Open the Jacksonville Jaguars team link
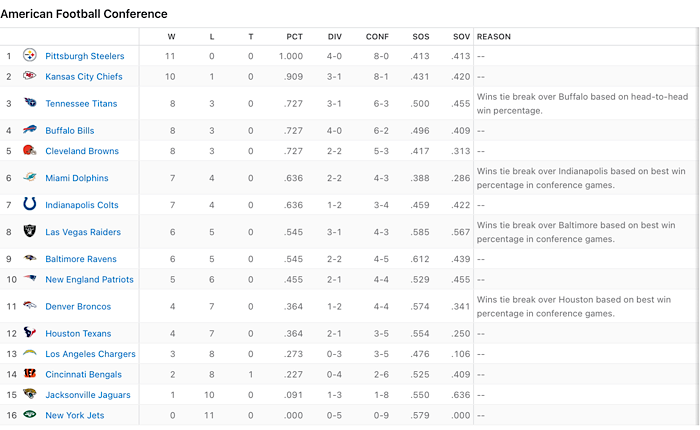The image size is (700, 430). [x=88, y=395]
